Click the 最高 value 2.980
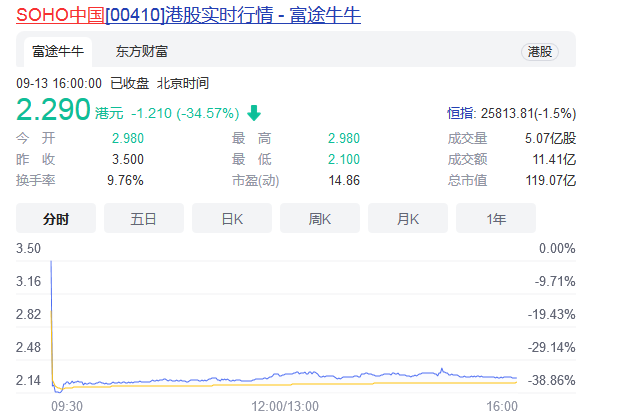Viewport: 628px width, 418px height. click(x=344, y=138)
